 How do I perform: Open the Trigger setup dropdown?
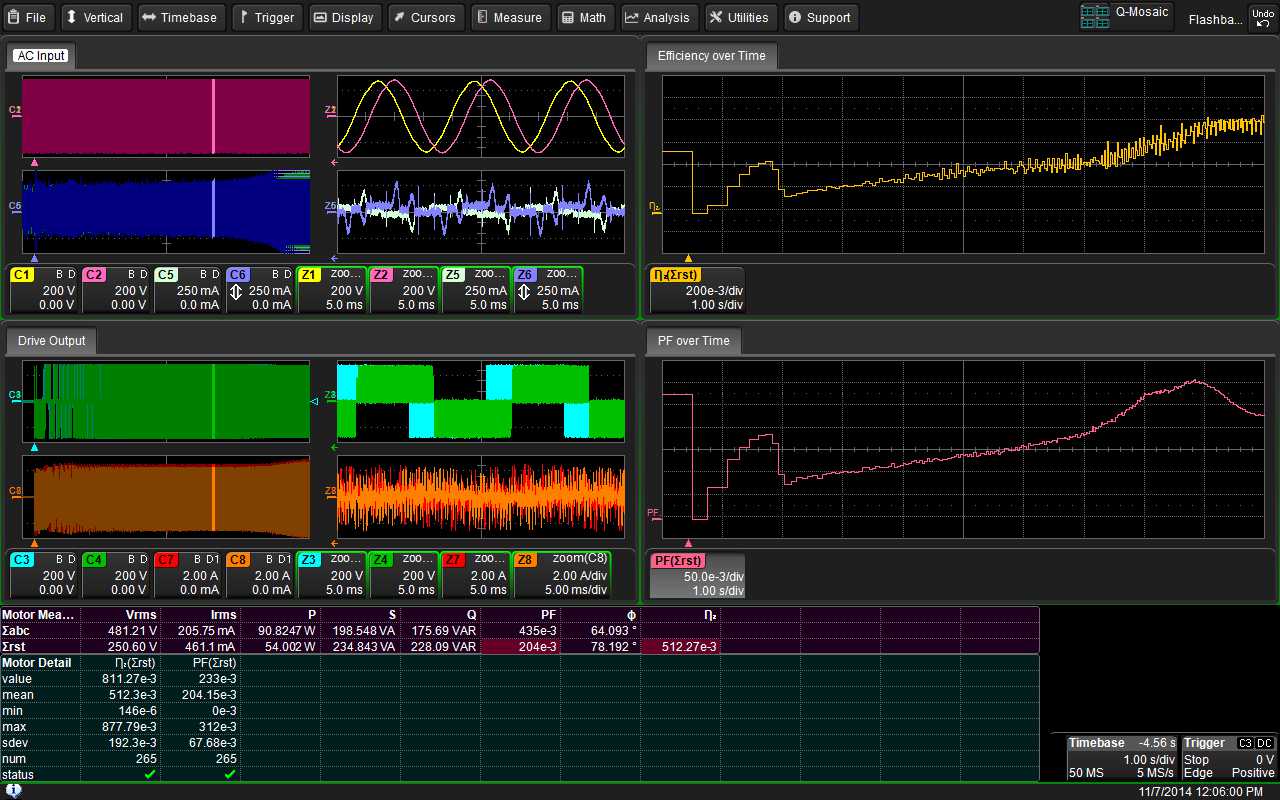(267, 17)
